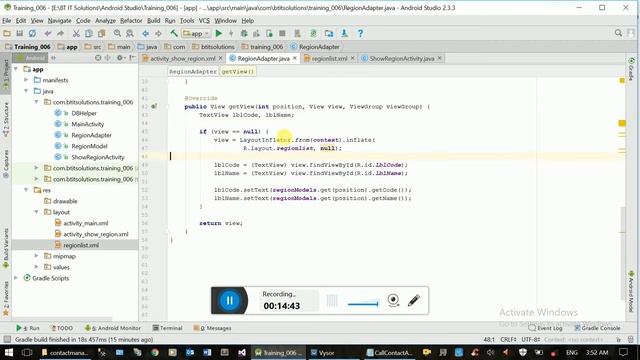Click the override gutter icon beside getView
The width and height of the screenshot is (640, 360).
[154, 107]
